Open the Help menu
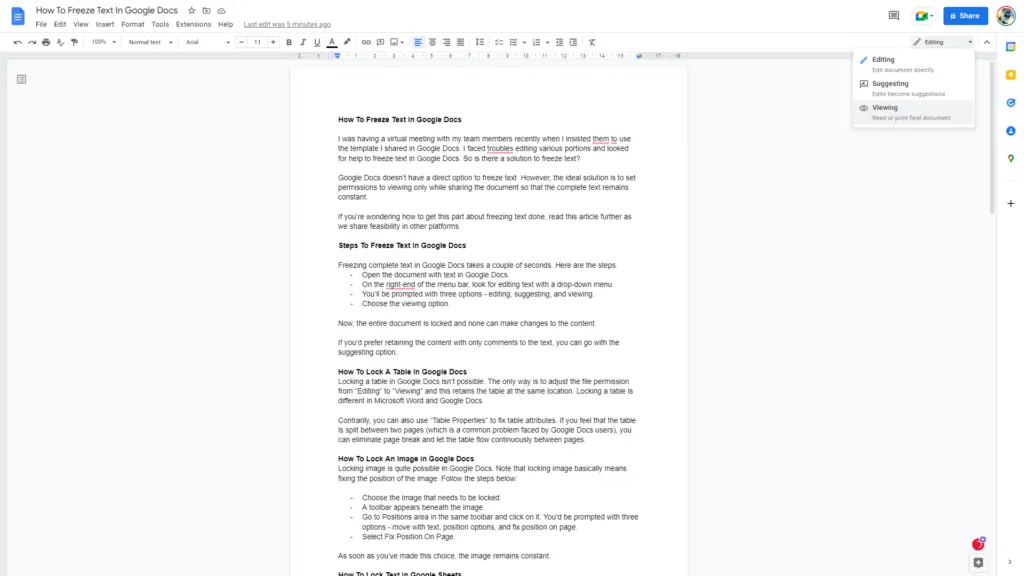 (x=225, y=24)
